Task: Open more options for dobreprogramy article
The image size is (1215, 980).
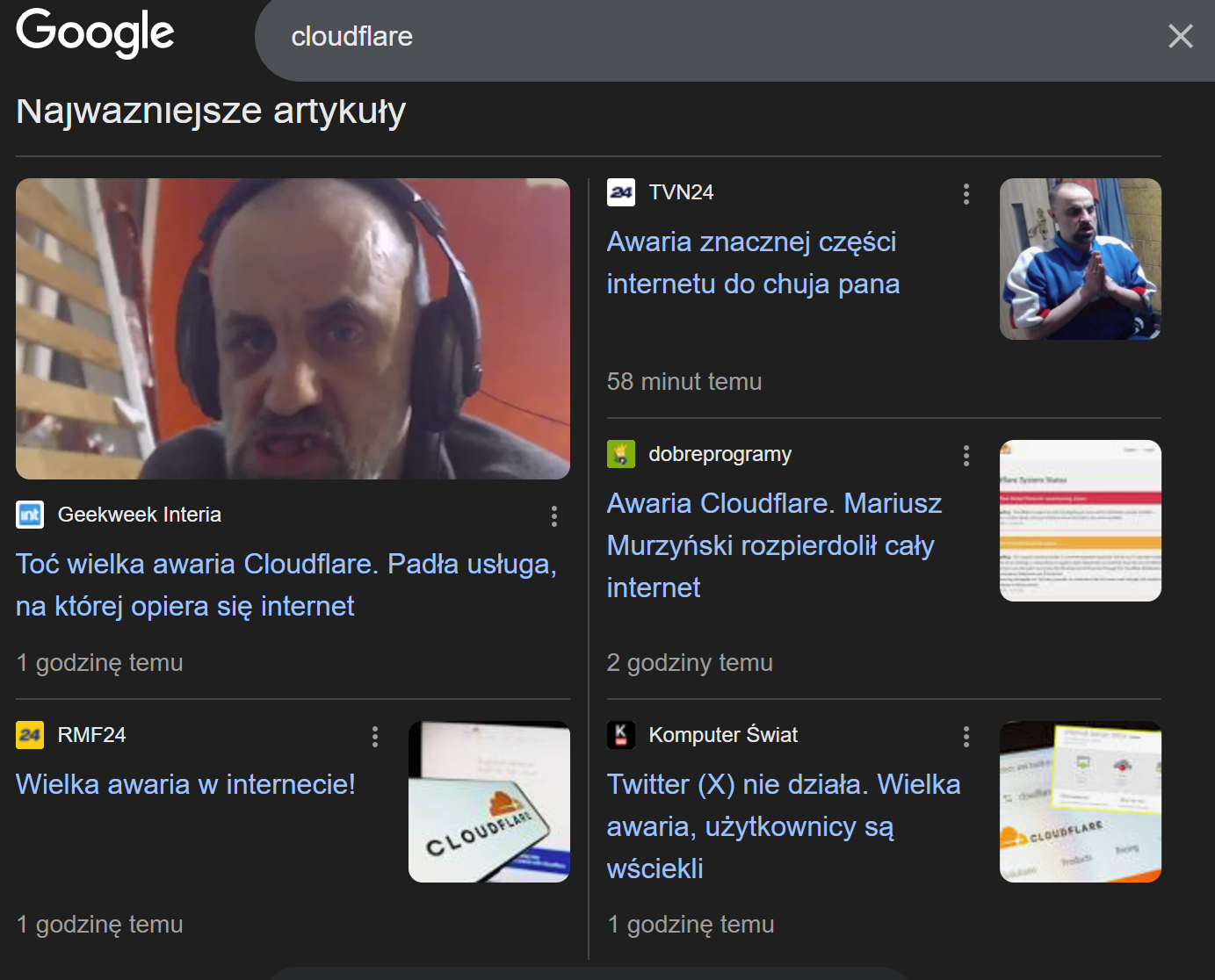Action: 965,456
